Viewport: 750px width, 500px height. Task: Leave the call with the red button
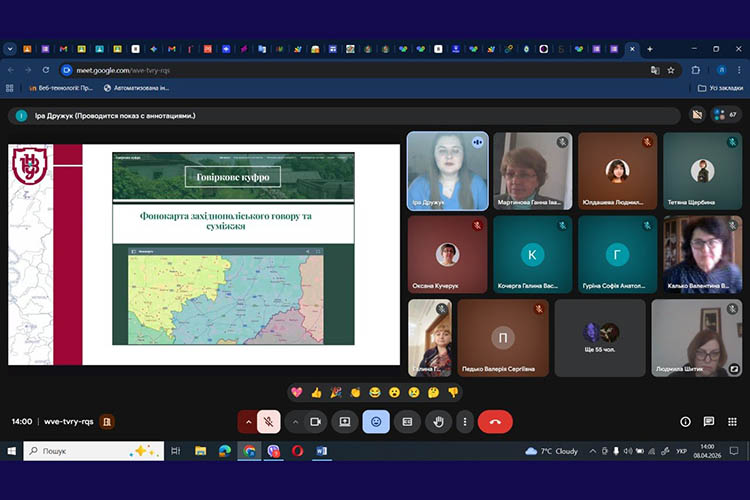pyautogui.click(x=495, y=422)
